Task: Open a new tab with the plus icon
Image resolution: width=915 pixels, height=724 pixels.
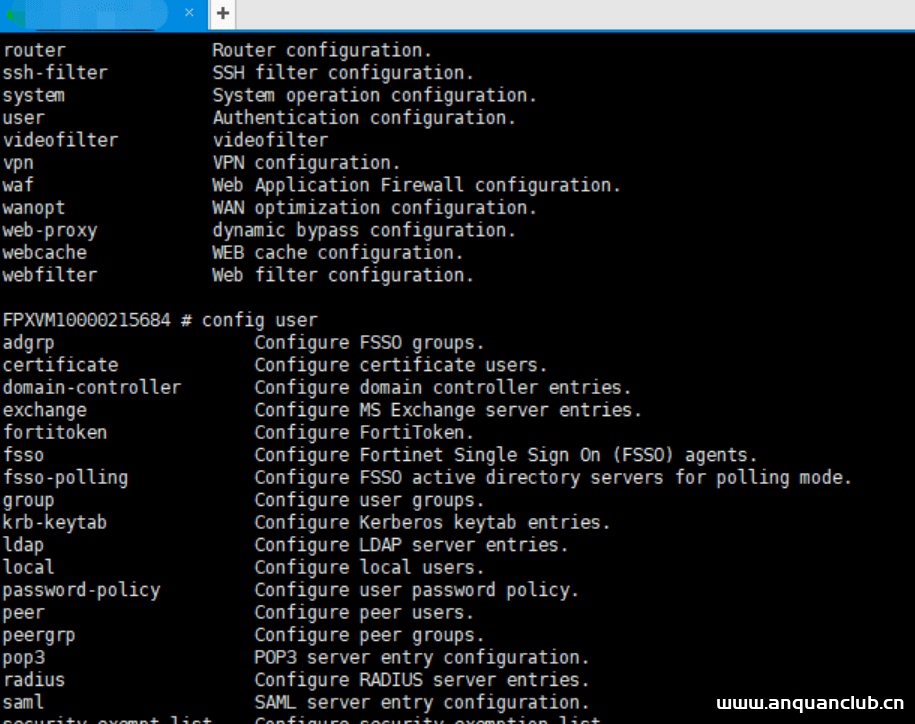Action: click(221, 14)
